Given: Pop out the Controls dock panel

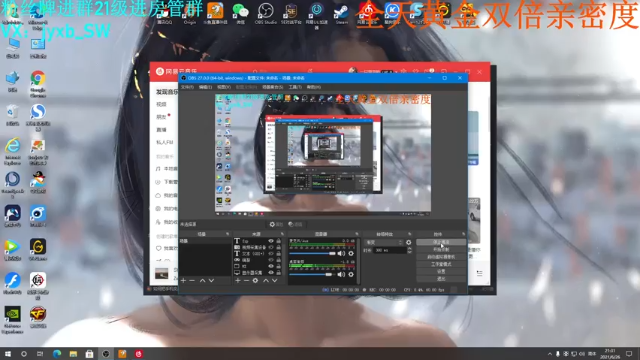Looking at the screenshot, I should [463, 234].
